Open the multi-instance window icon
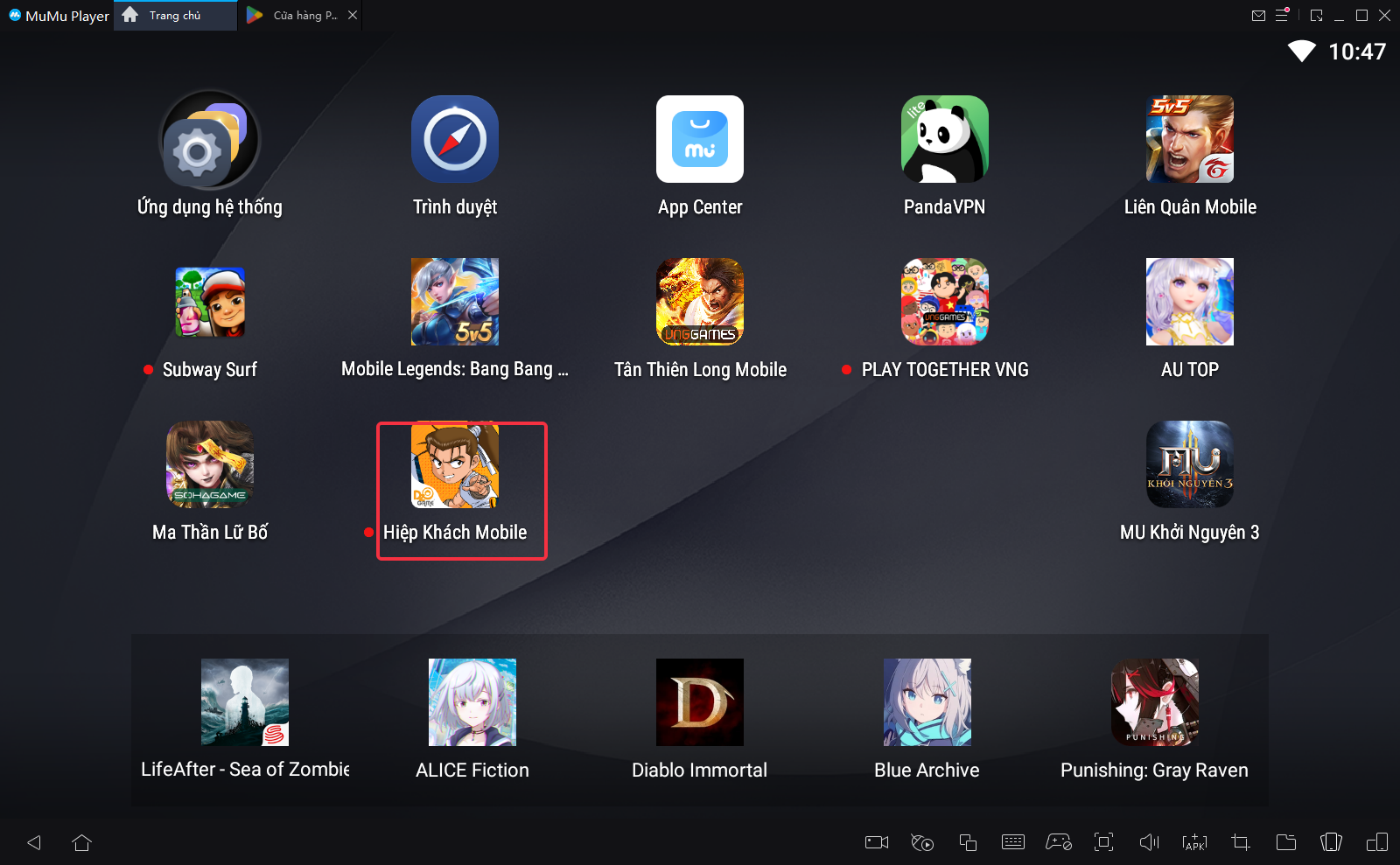 tap(967, 842)
